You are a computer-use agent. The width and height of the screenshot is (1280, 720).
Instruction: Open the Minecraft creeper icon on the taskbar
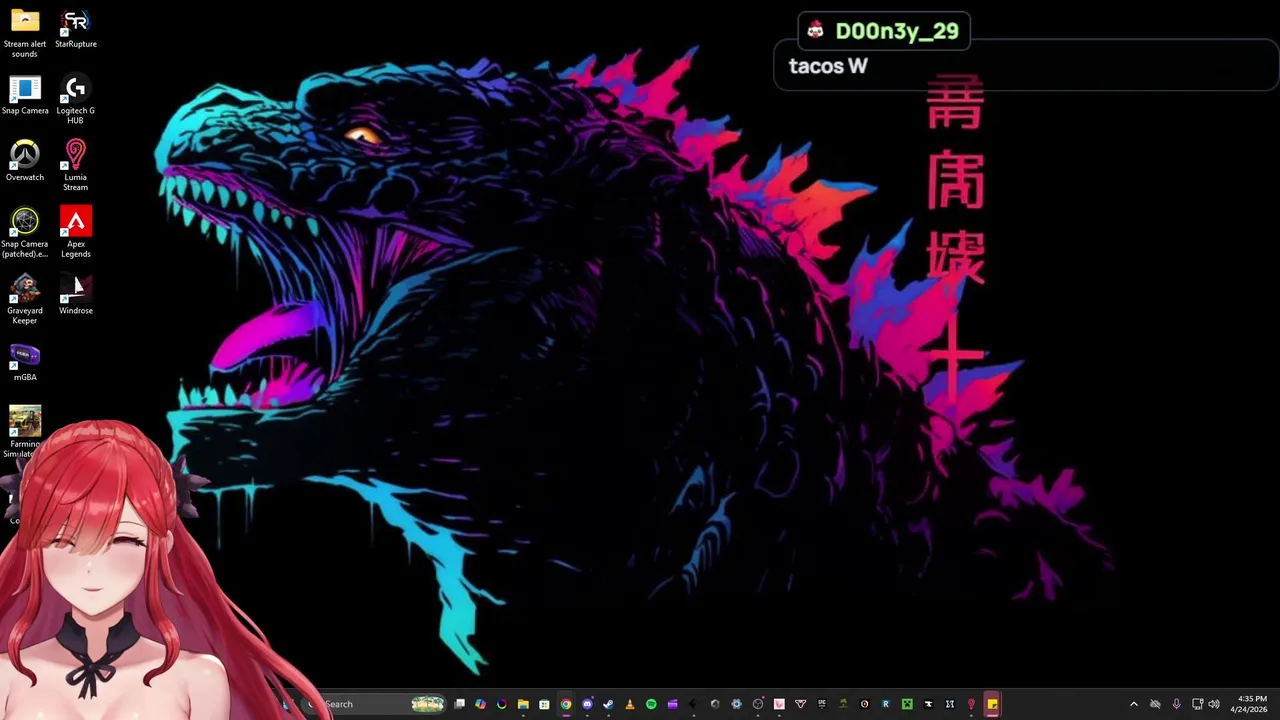coord(907,704)
